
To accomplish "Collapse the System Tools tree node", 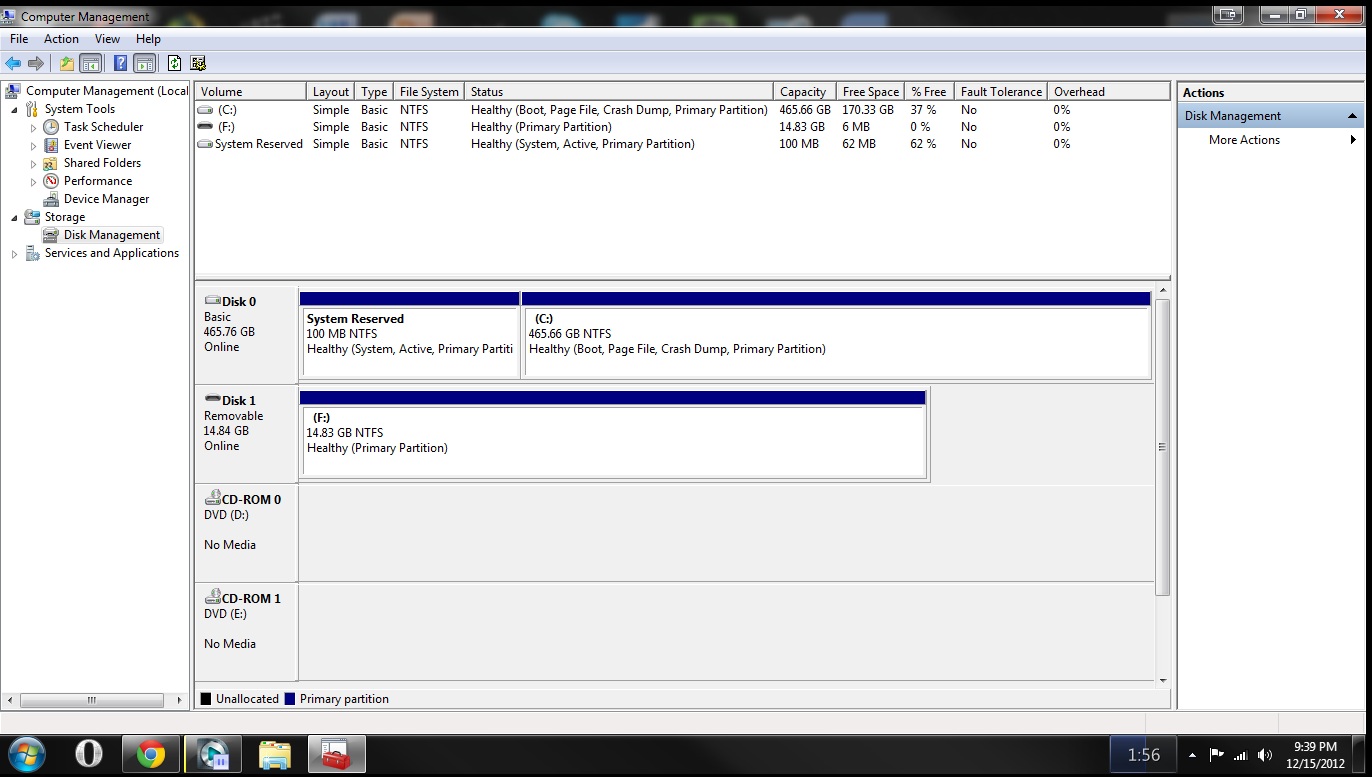I will point(14,109).
